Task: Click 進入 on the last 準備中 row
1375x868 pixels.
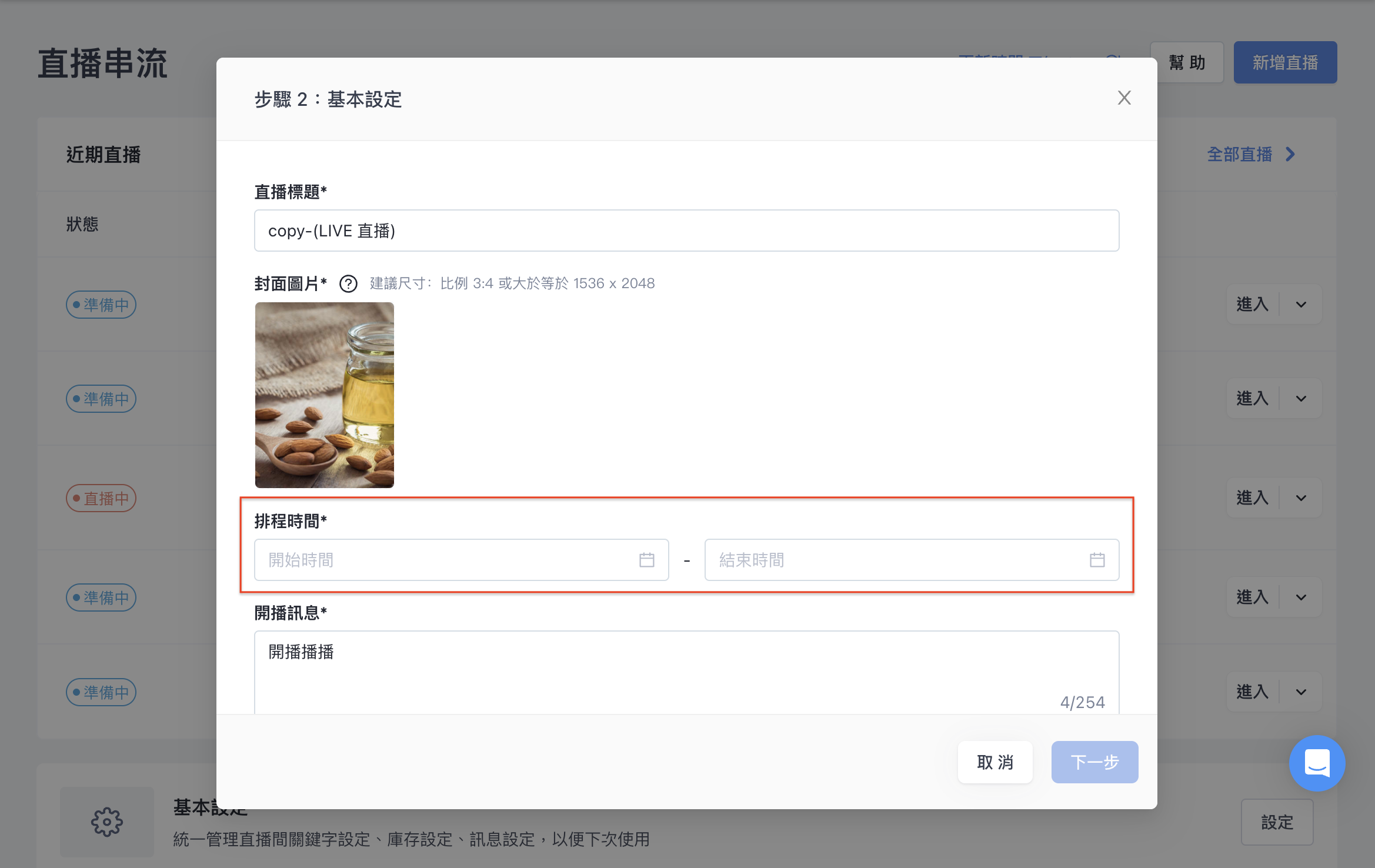Action: click(x=1253, y=692)
